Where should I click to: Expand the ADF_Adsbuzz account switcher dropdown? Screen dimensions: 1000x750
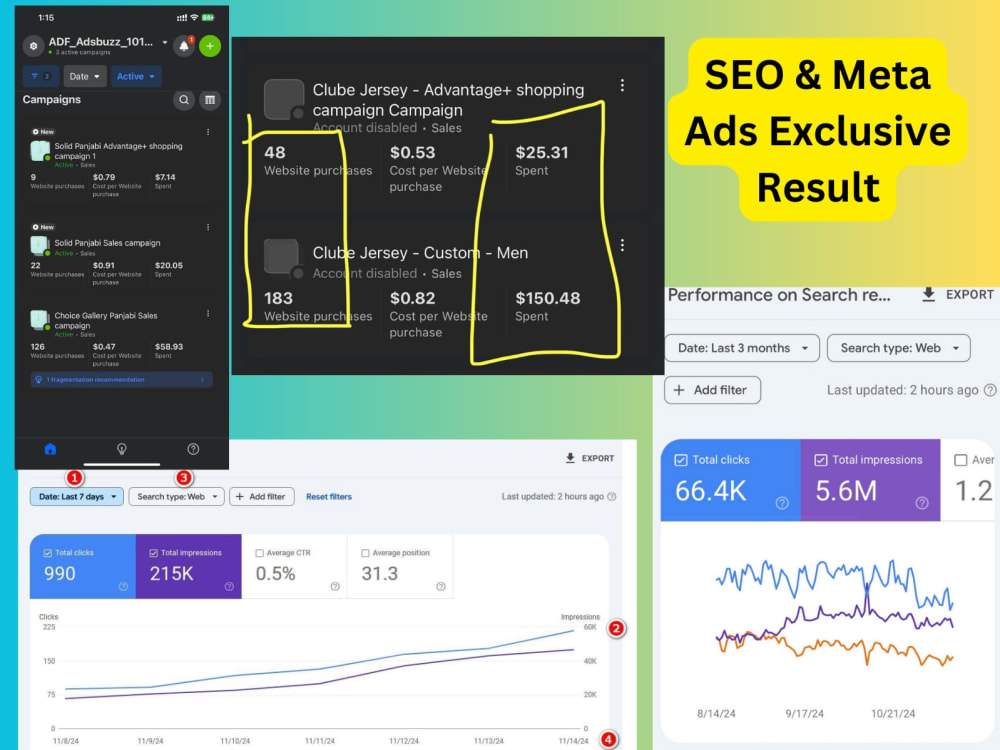coord(165,42)
